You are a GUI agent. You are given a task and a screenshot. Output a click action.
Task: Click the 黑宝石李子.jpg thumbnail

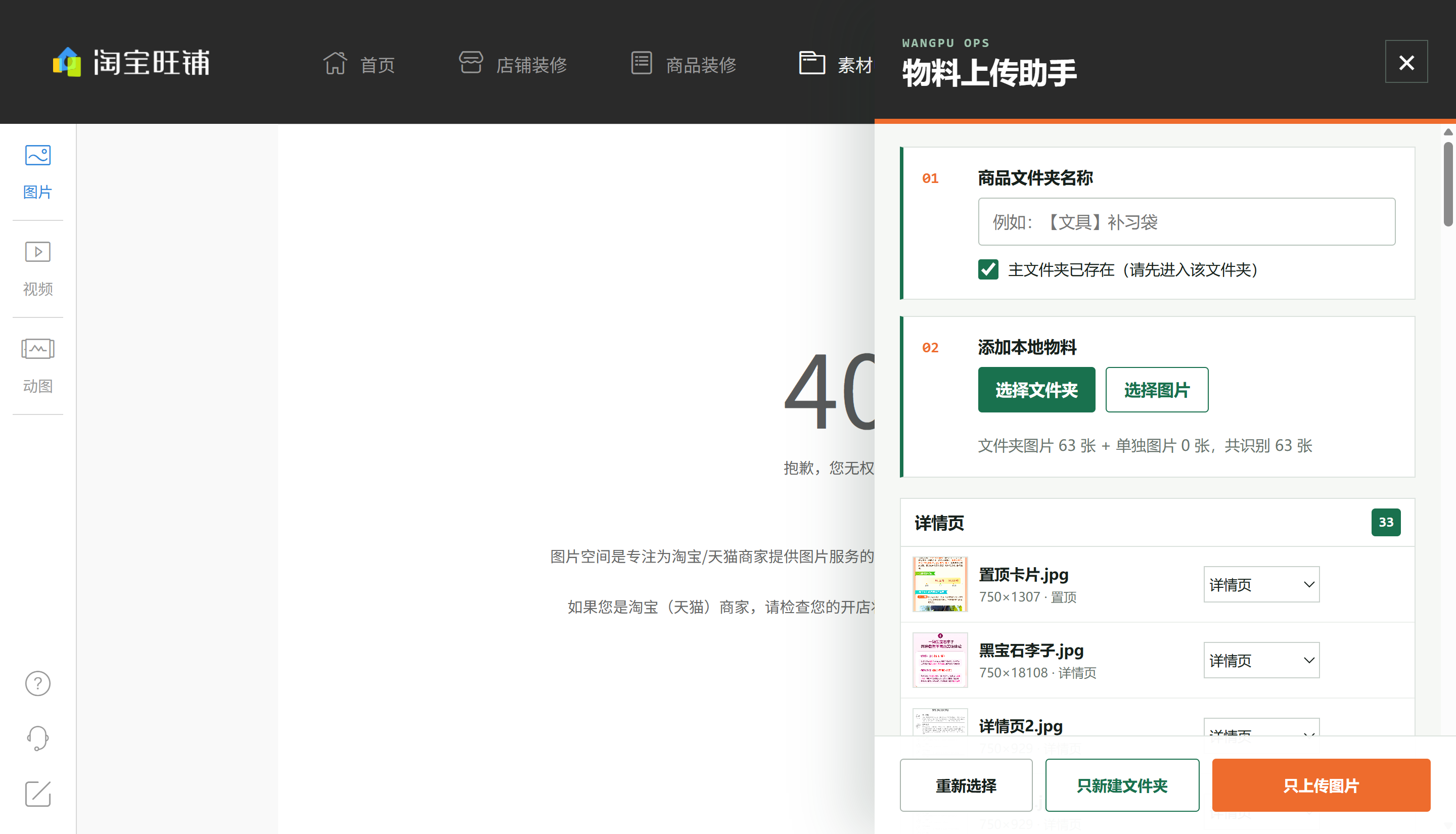(x=940, y=660)
